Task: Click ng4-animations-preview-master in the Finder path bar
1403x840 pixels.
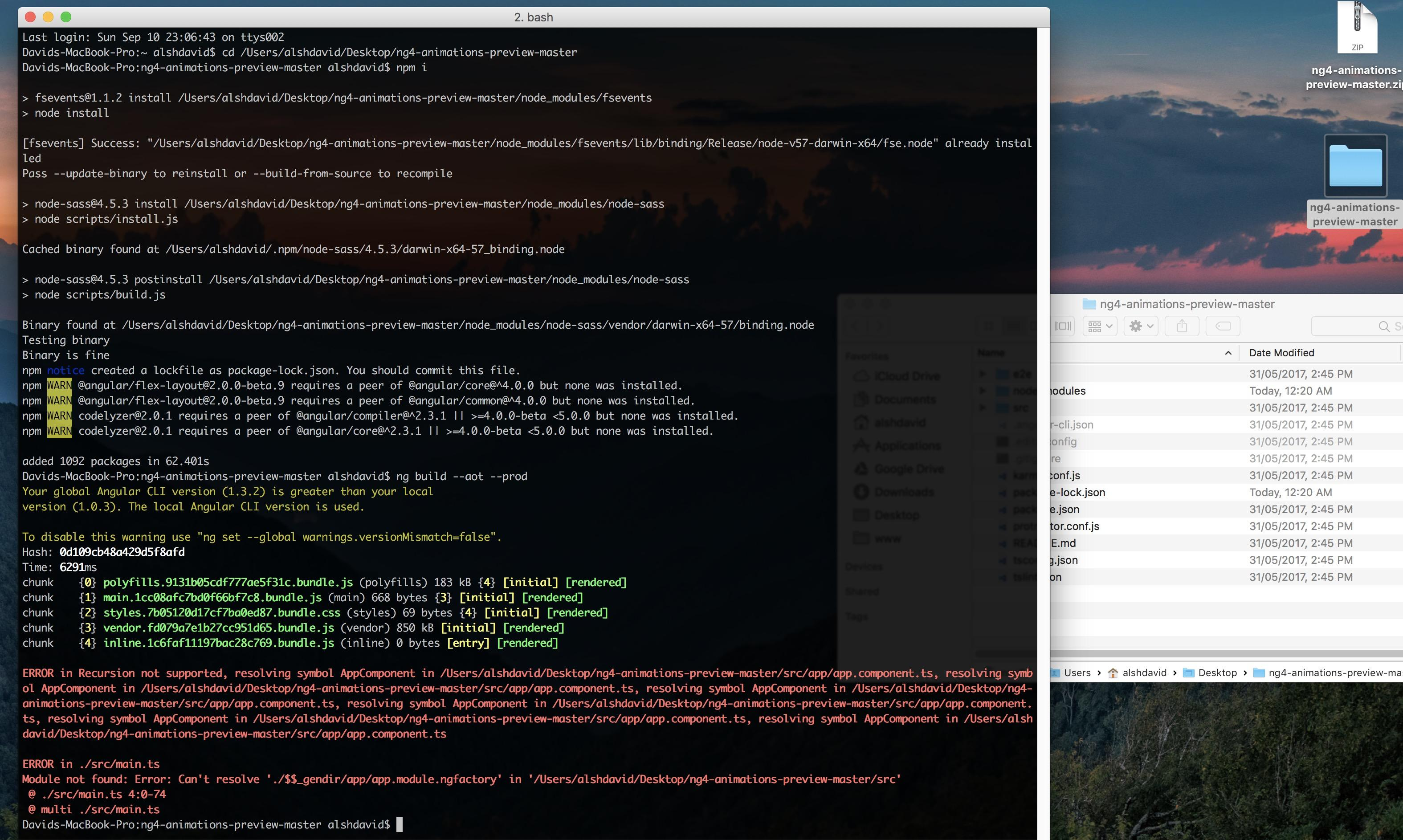Action: coord(1328,673)
